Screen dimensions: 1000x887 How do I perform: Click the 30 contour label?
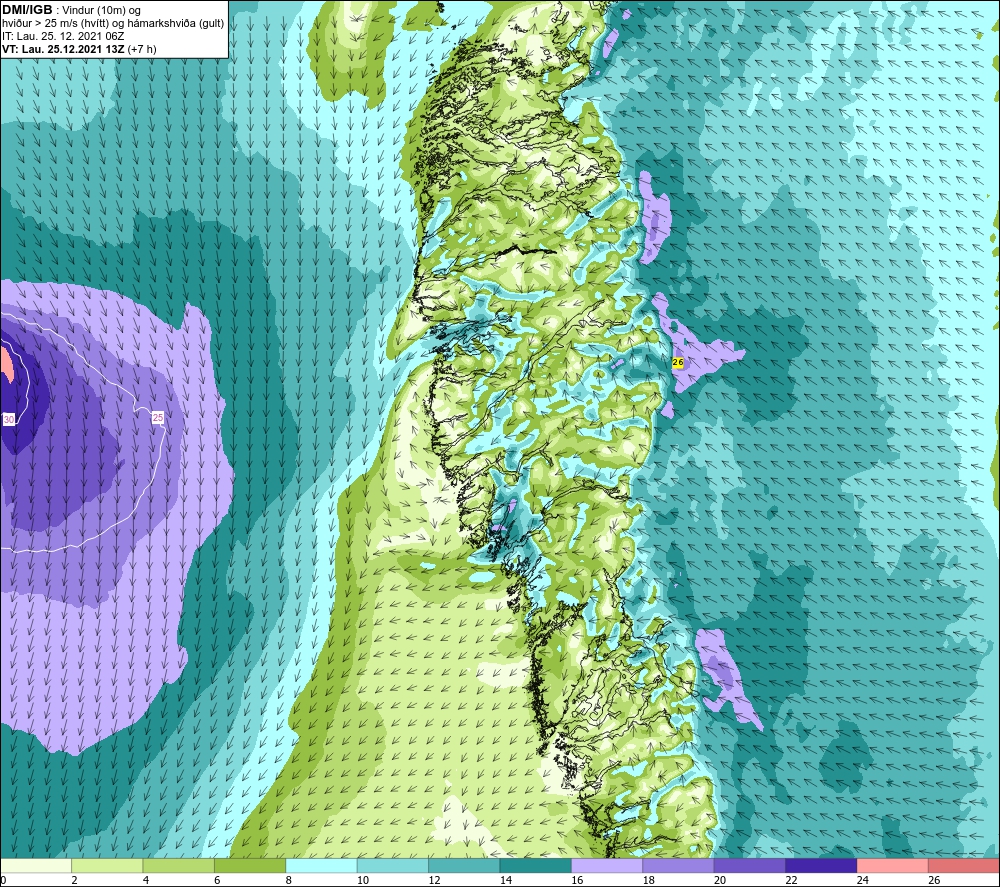(x=9, y=419)
